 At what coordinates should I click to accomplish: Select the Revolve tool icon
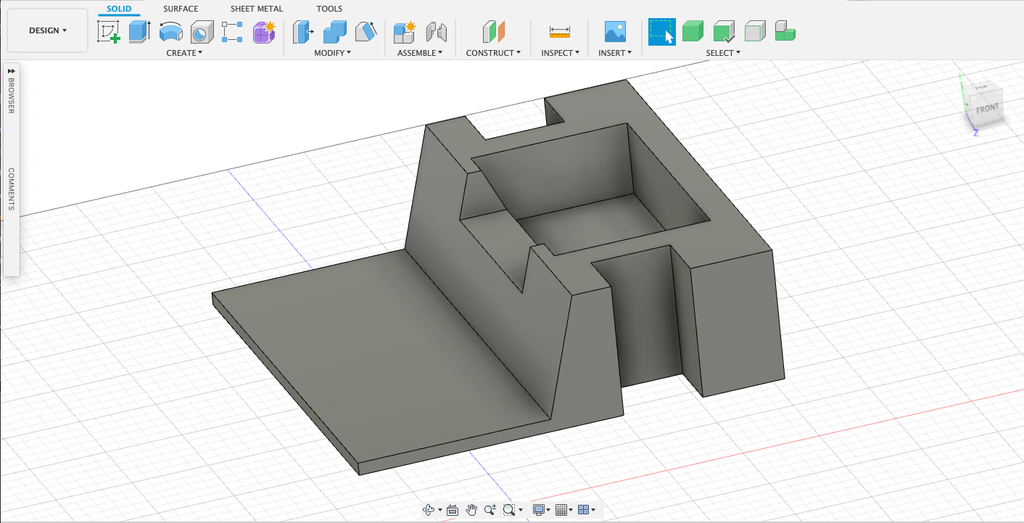pos(170,32)
